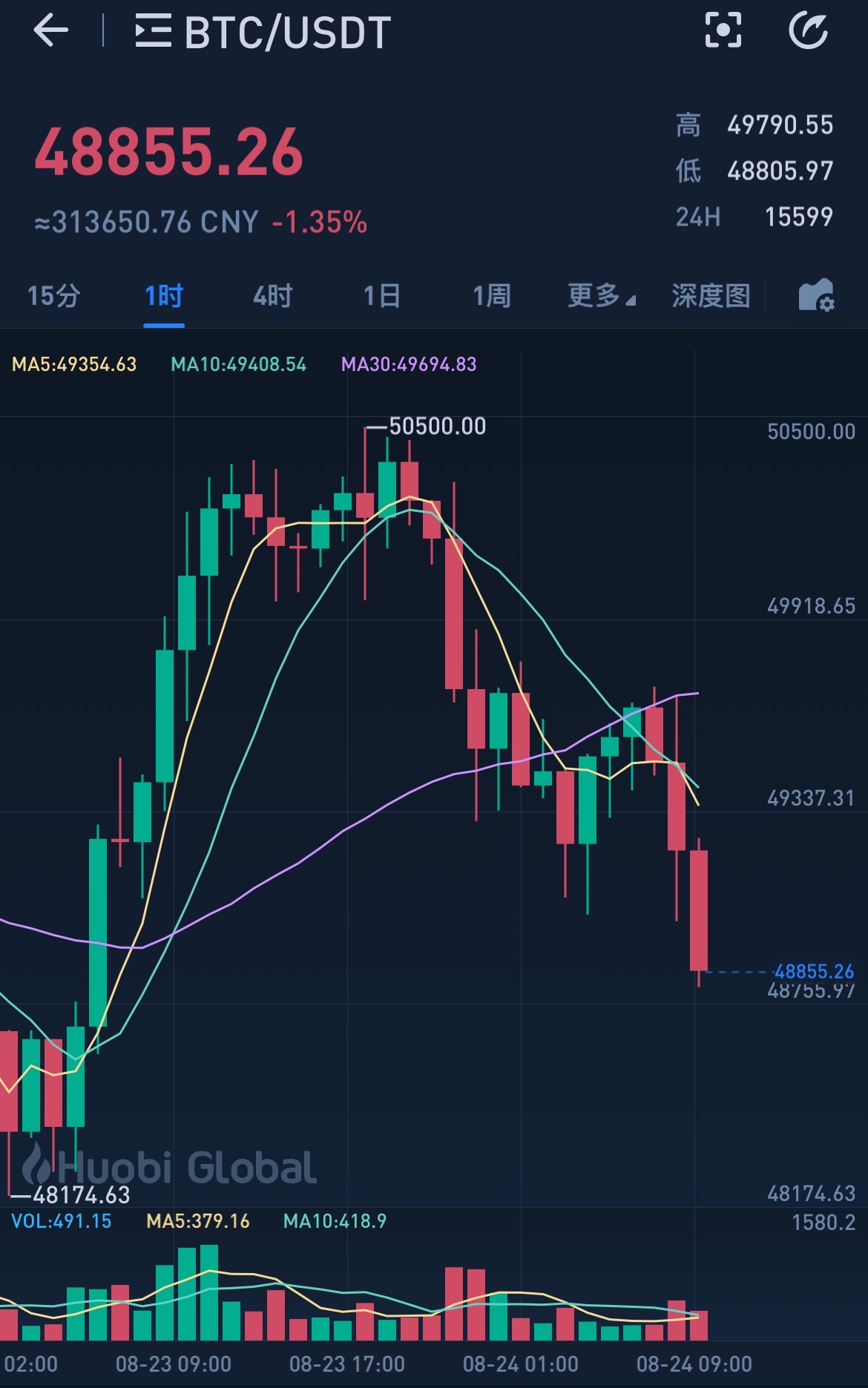868x1388 pixels.
Task: Open the trading pair list icon
Action: tap(153, 32)
